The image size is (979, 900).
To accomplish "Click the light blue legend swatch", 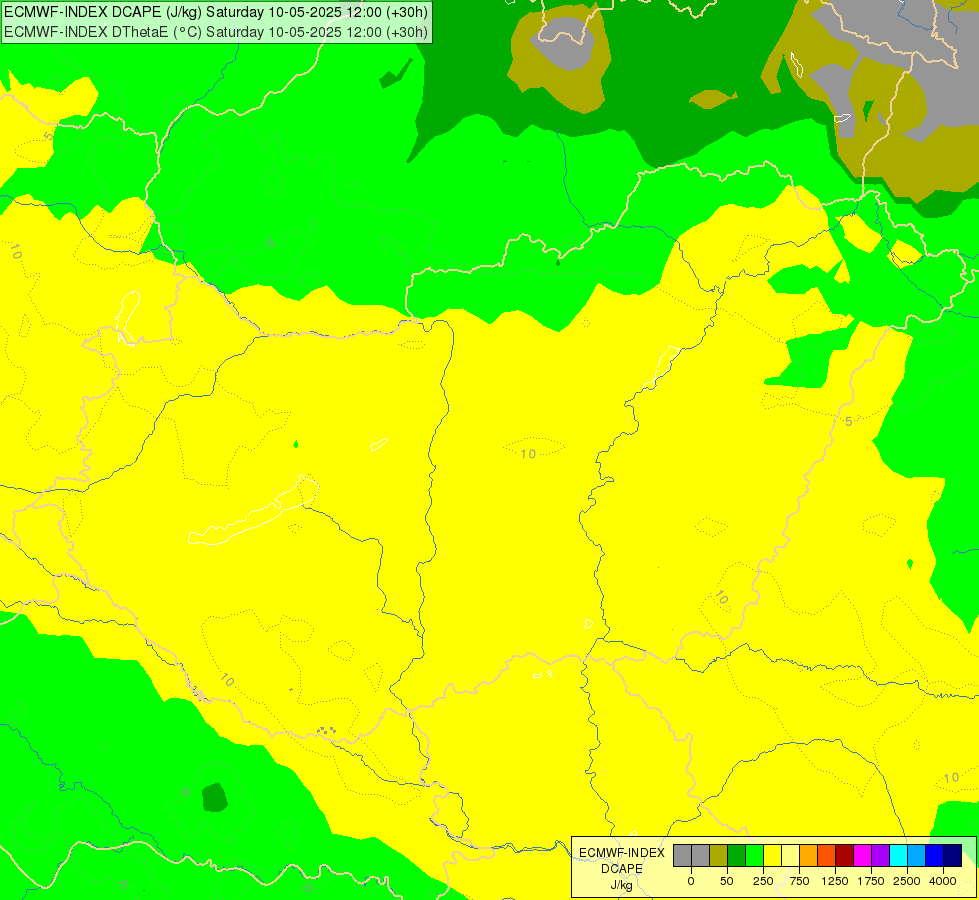I will pyautogui.click(x=917, y=856).
